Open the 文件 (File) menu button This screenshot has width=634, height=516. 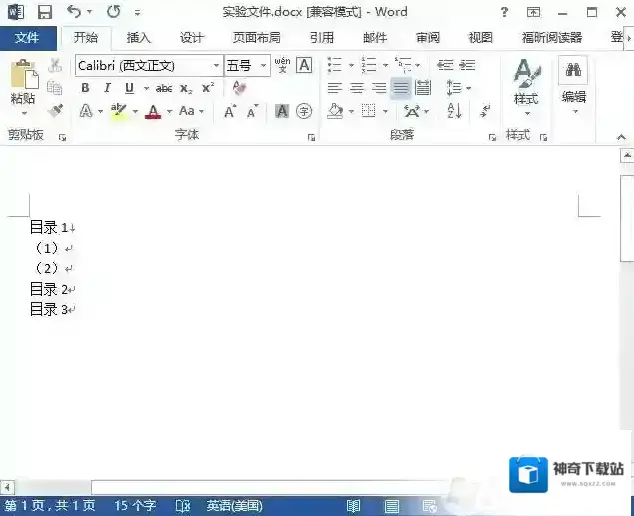pos(28,38)
